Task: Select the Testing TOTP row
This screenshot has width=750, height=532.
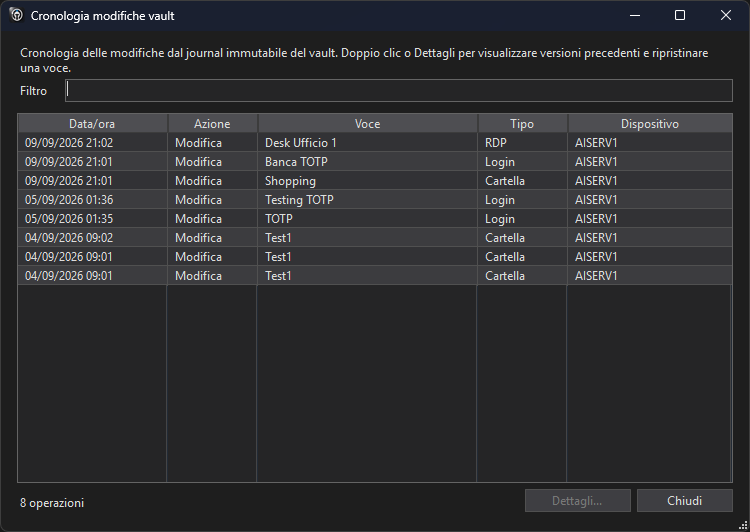Action: pyautogui.click(x=375, y=200)
